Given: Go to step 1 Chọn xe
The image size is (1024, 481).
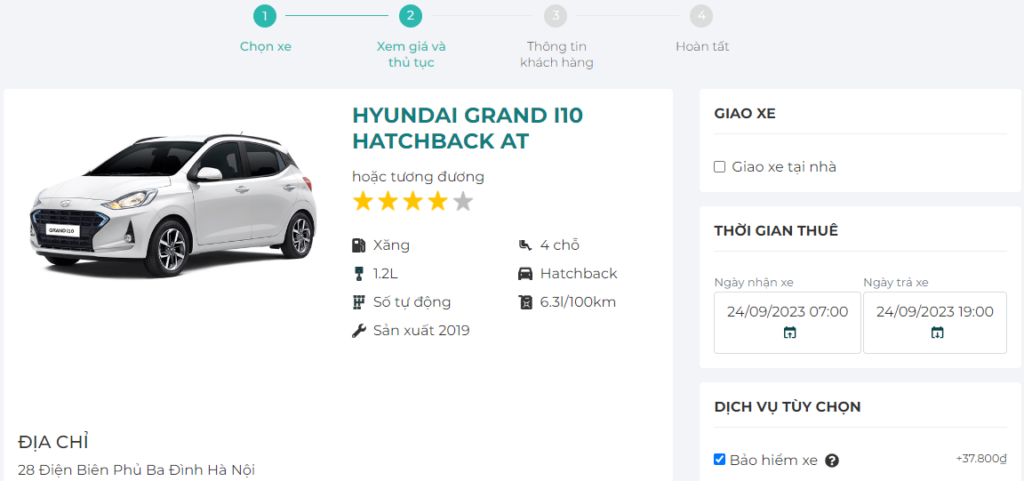Looking at the screenshot, I should tap(264, 16).
